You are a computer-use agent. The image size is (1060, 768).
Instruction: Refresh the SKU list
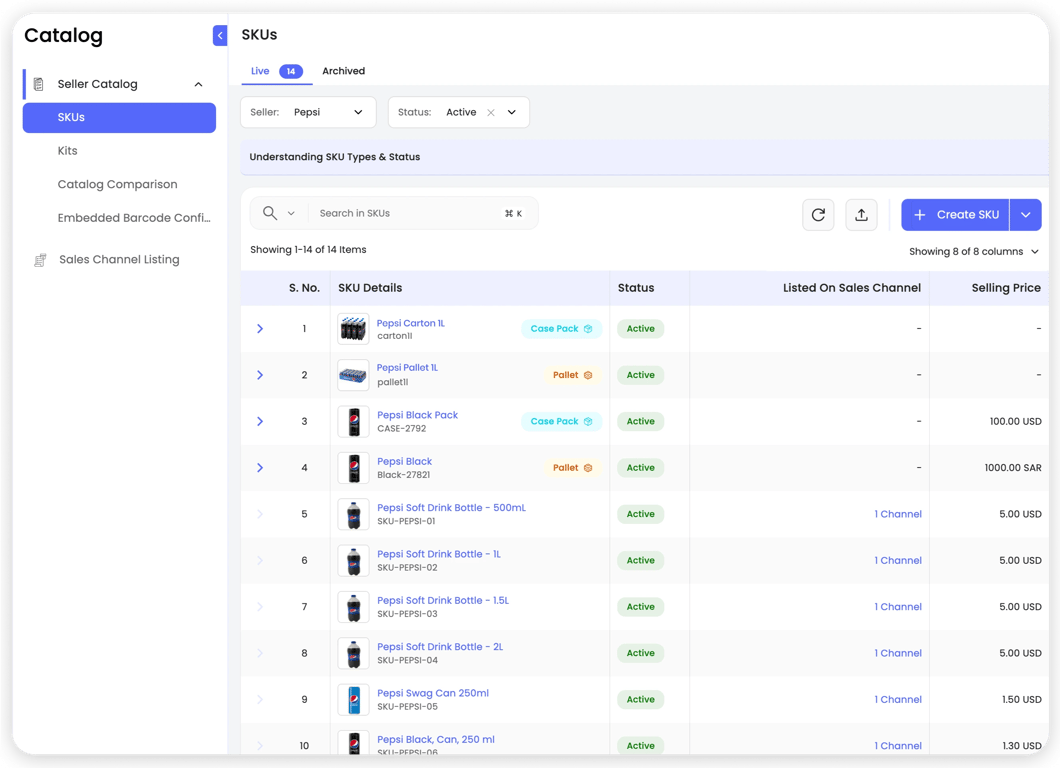pos(818,215)
